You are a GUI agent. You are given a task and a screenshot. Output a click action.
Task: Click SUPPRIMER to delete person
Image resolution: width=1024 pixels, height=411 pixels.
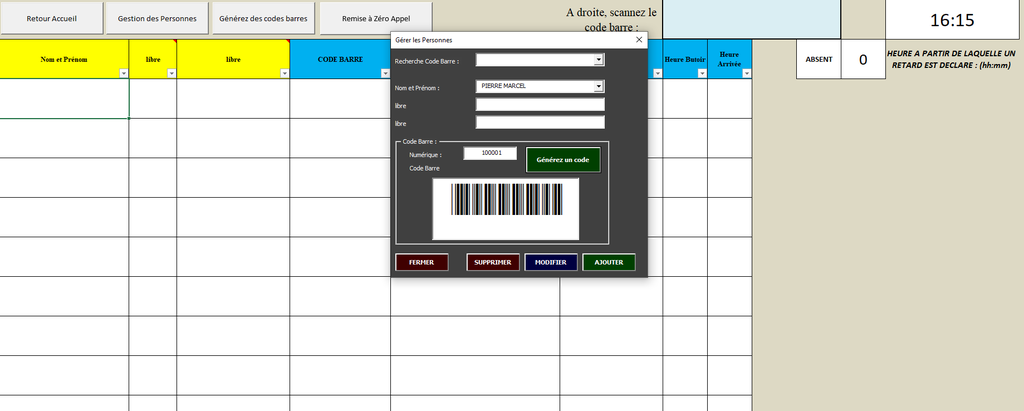[493, 262]
